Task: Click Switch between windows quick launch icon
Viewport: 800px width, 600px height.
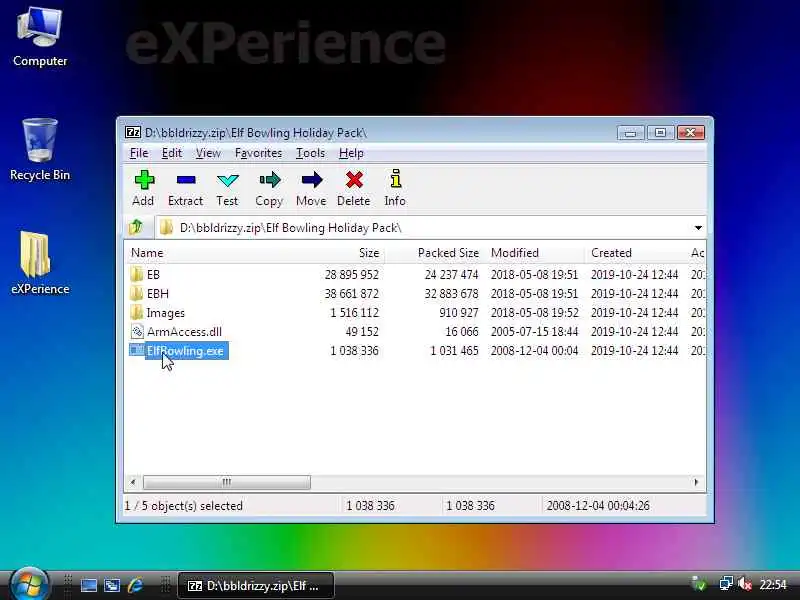Action: point(112,585)
